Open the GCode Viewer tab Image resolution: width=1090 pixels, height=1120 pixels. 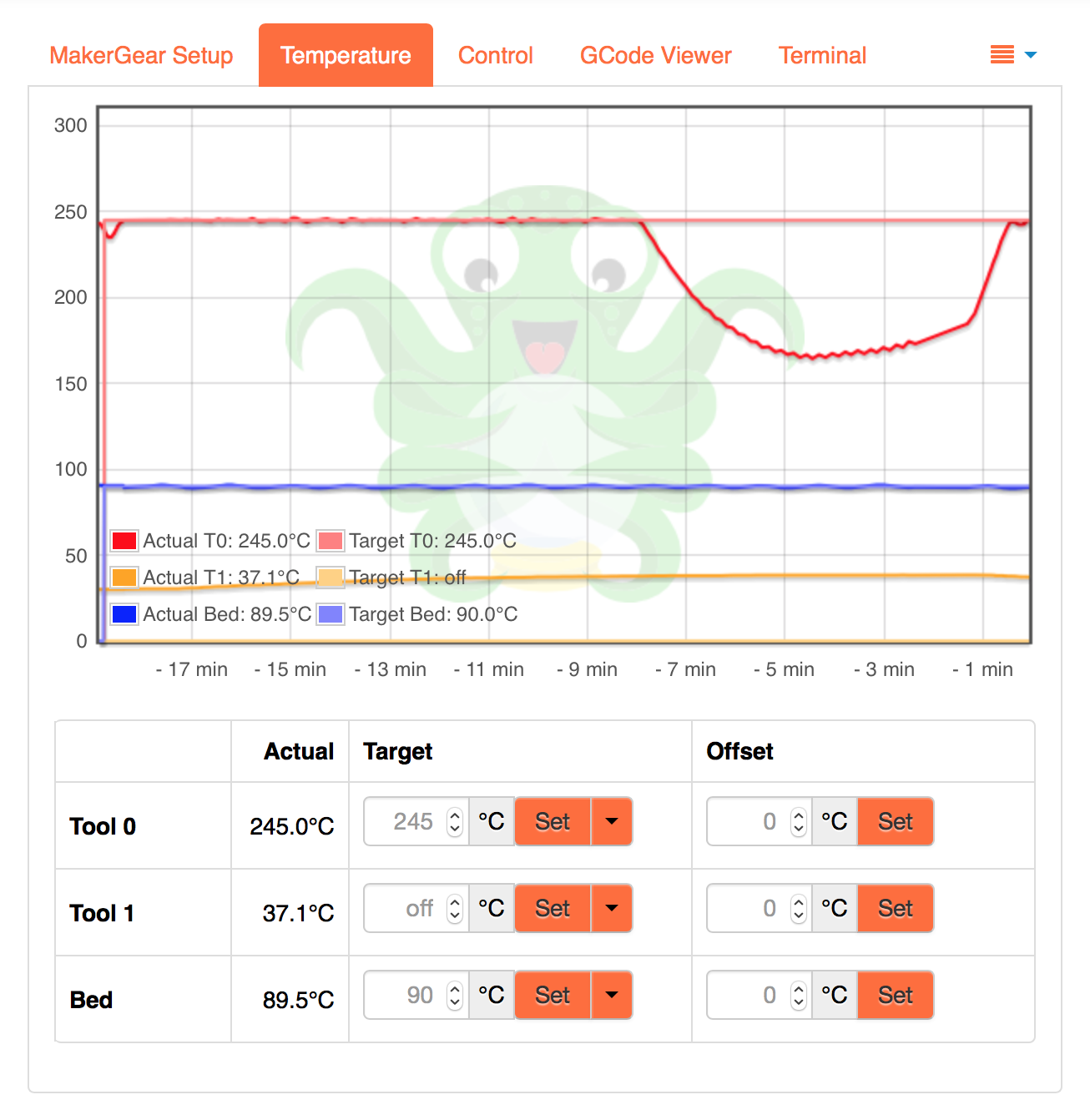(x=655, y=56)
